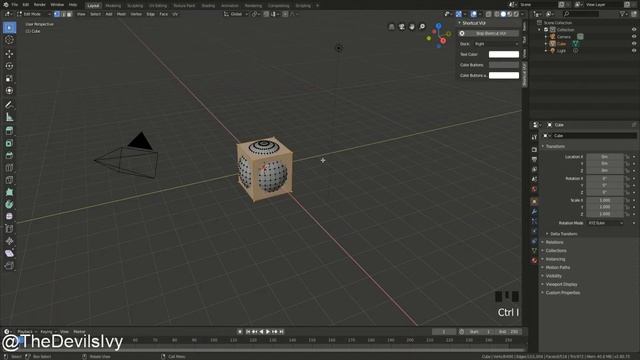
Task: Select the Smooth vertices tool
Action: [x=9, y=216]
